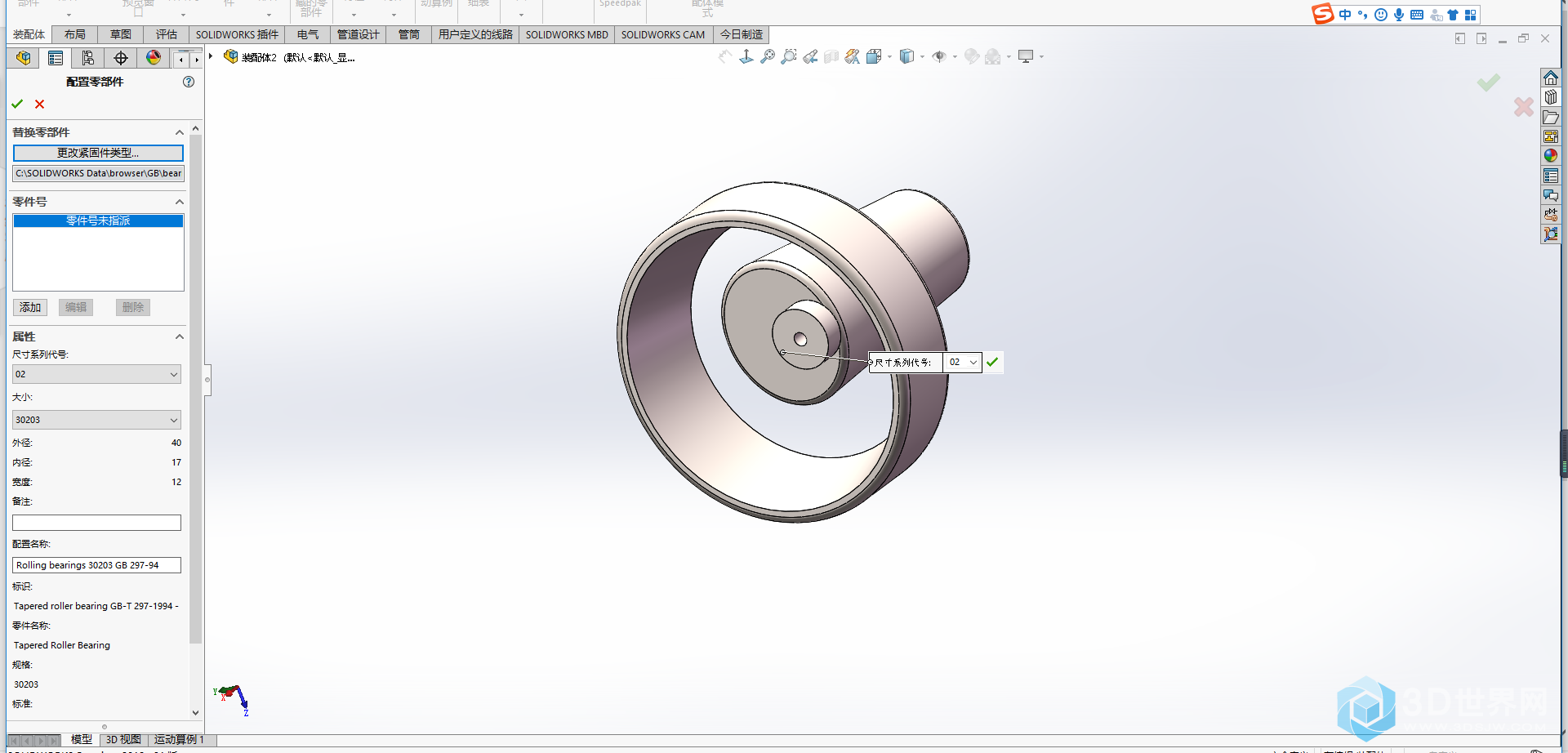The image size is (1568, 753).
Task: Click Zoom to Area icon
Action: tap(788, 56)
